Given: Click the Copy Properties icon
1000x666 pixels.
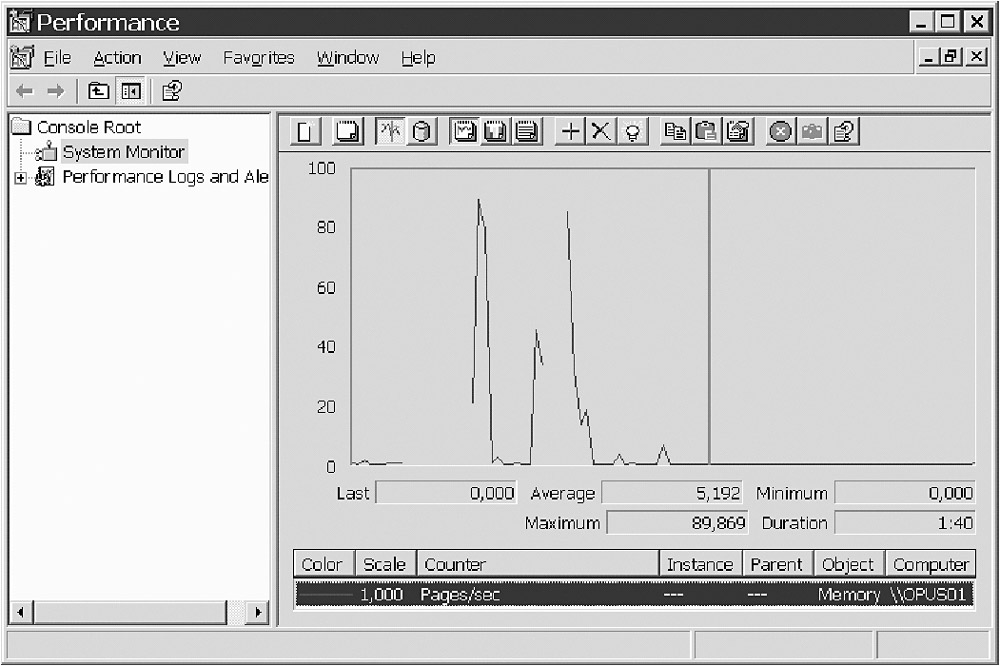Looking at the screenshot, I should pyautogui.click(x=676, y=131).
